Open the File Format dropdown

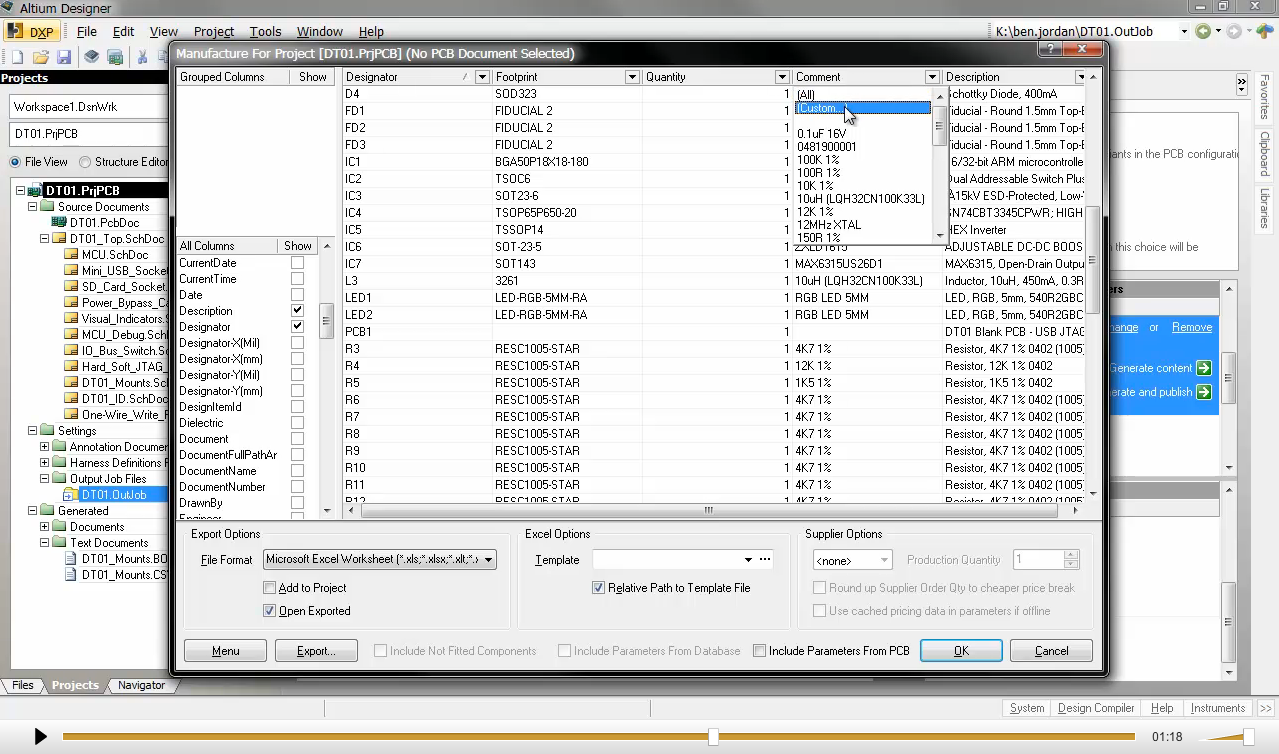[489, 560]
